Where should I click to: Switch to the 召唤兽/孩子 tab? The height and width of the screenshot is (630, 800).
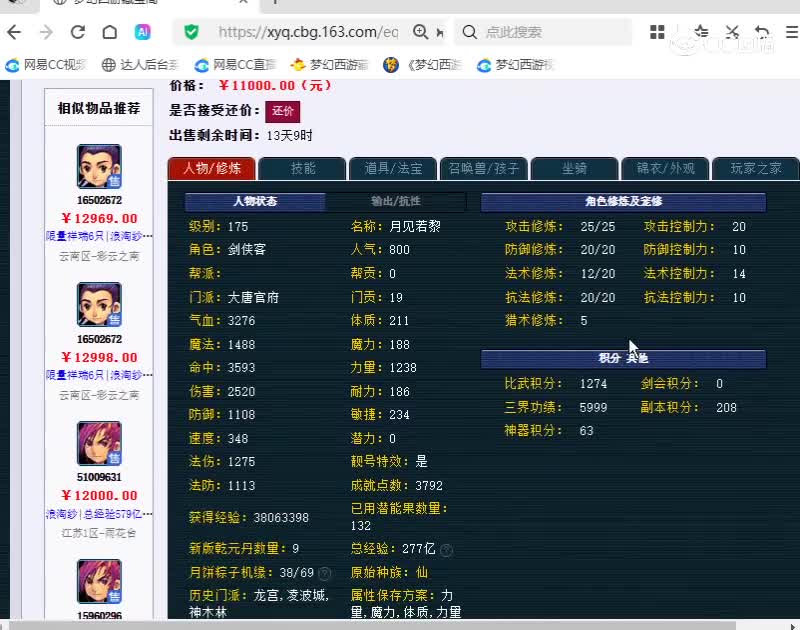coord(484,168)
